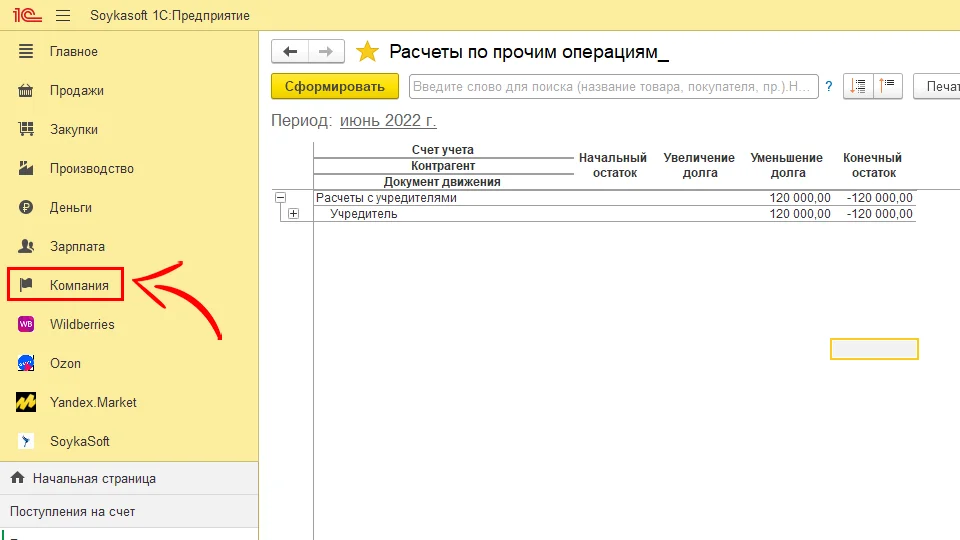Open the period selector июнь 2022 г.
960x540 pixels.
pos(388,120)
